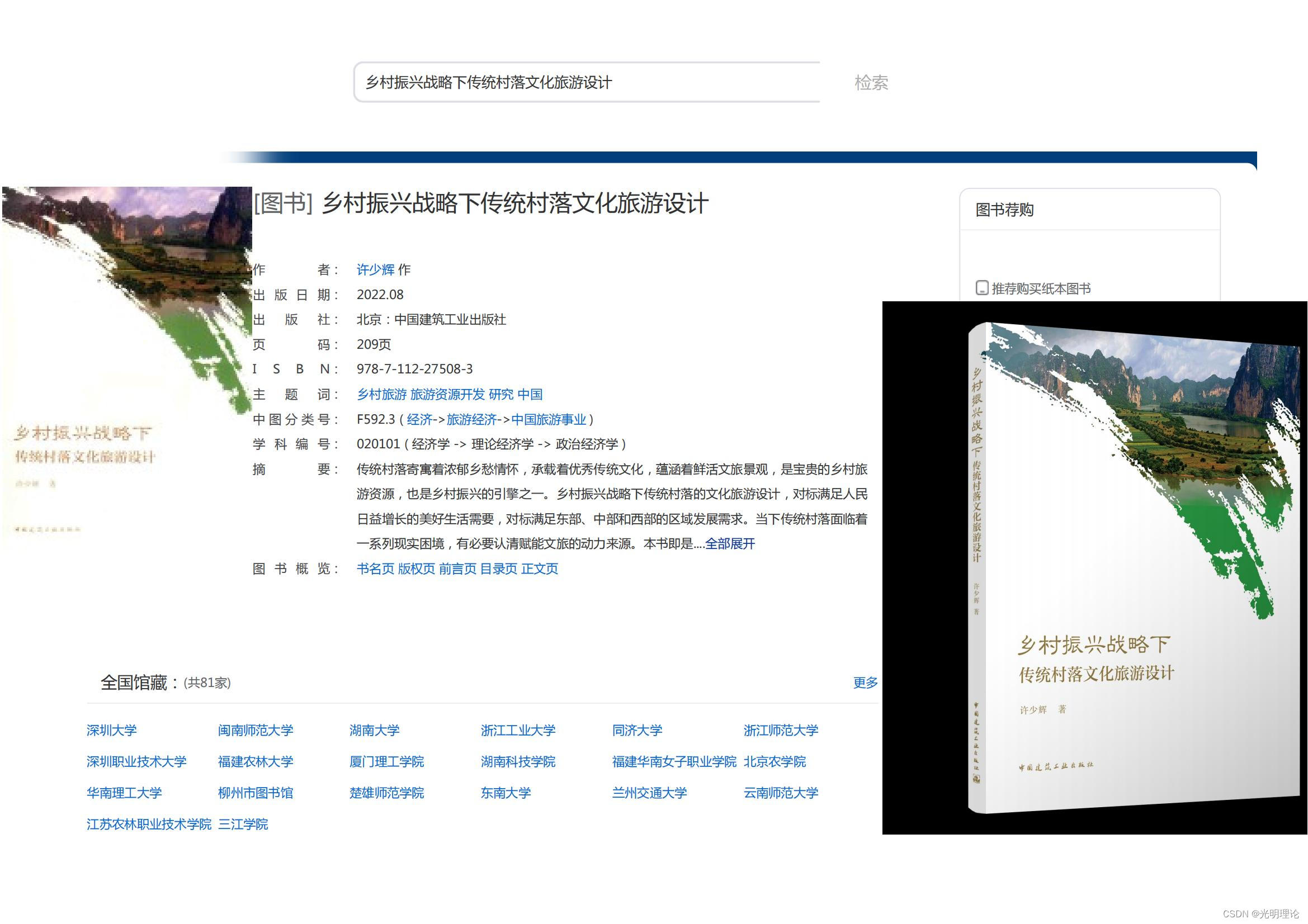1308x924 pixels.
Task: Expand the abstract with 全部展开
Action: point(730,544)
